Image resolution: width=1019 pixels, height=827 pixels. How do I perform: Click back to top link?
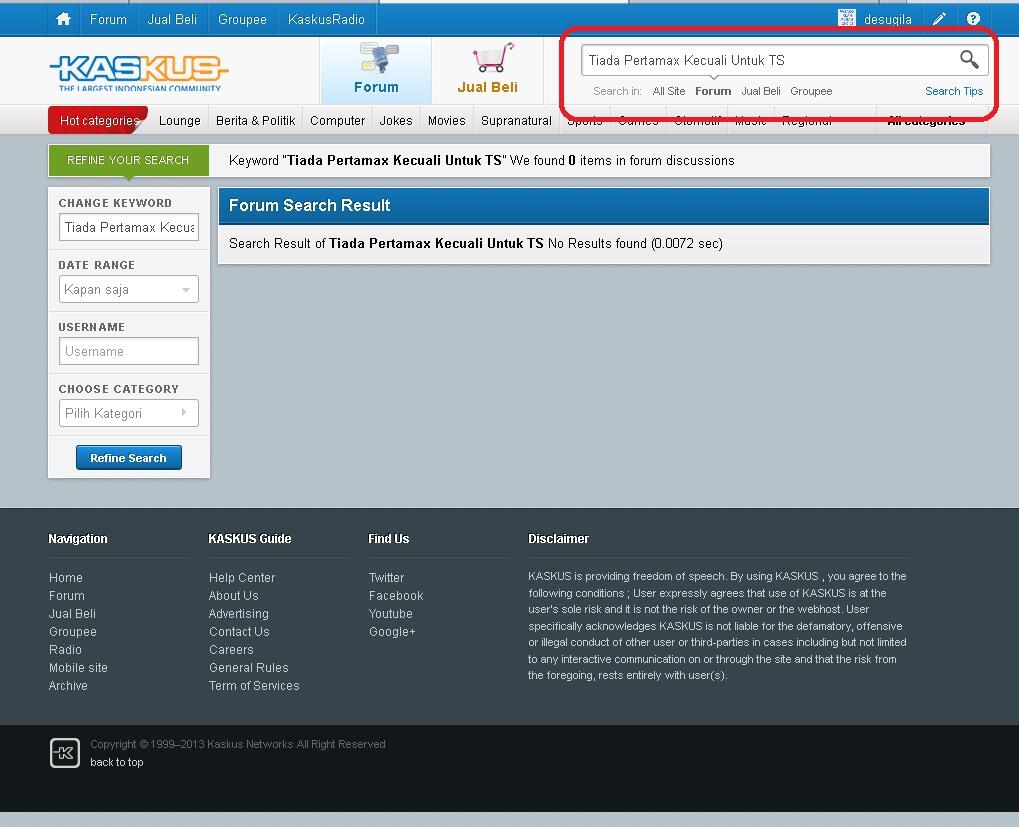(117, 762)
